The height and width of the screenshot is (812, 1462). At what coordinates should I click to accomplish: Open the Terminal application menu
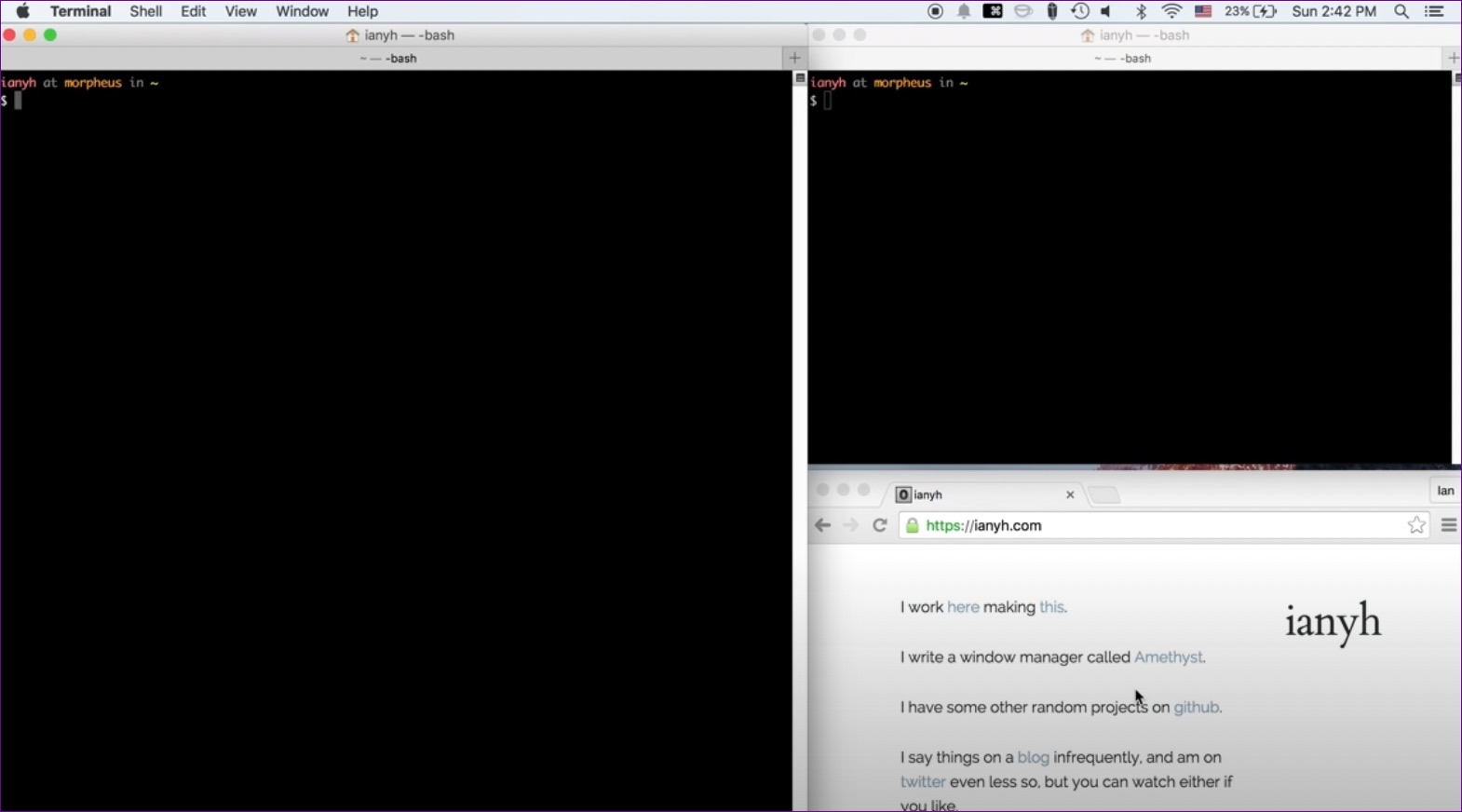(x=81, y=11)
